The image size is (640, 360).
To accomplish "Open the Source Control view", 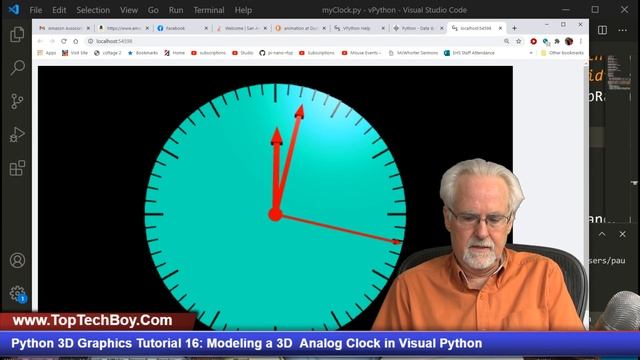I will [x=17, y=101].
